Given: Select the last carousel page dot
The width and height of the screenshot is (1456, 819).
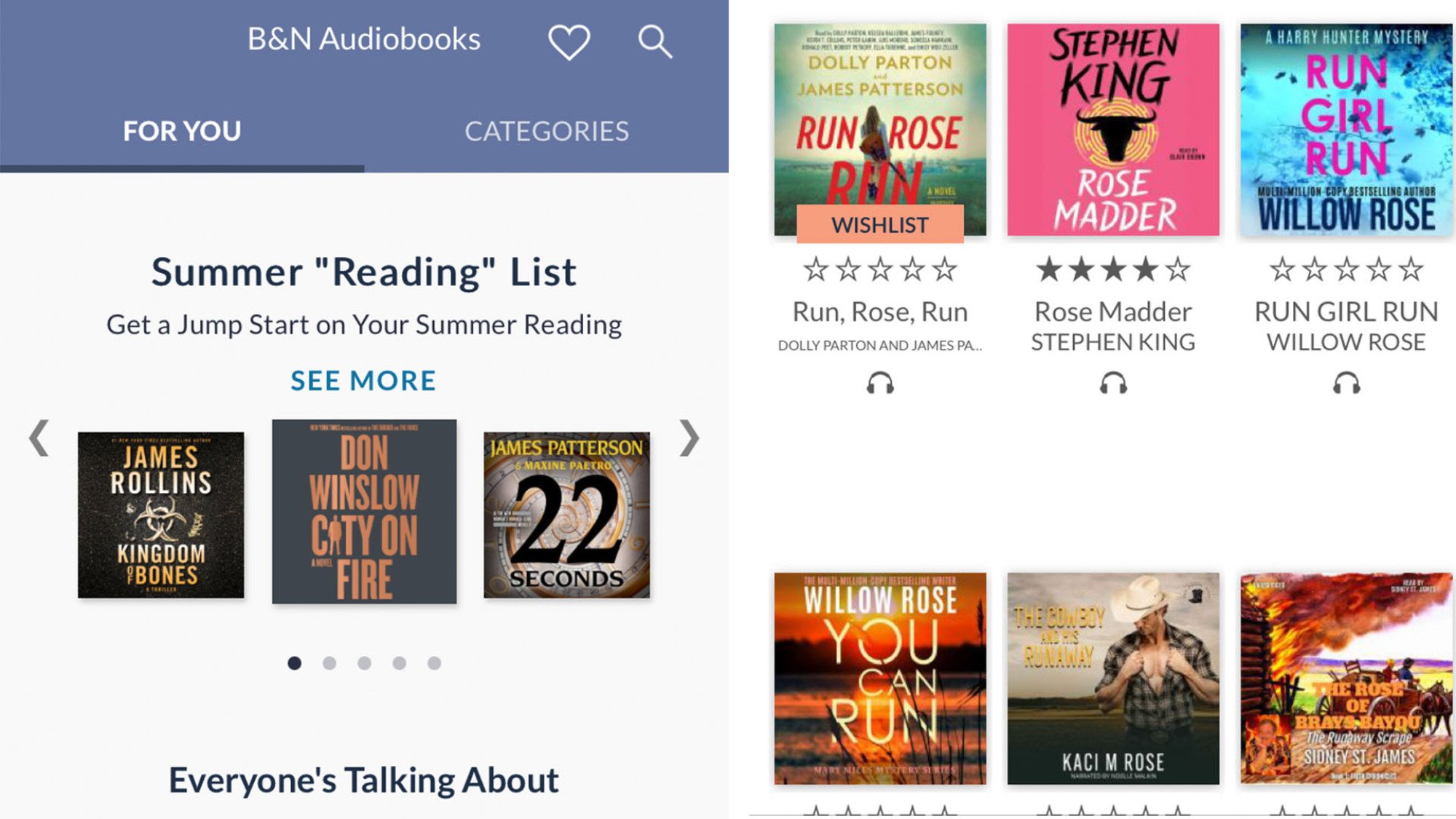Looking at the screenshot, I should tap(434, 663).
